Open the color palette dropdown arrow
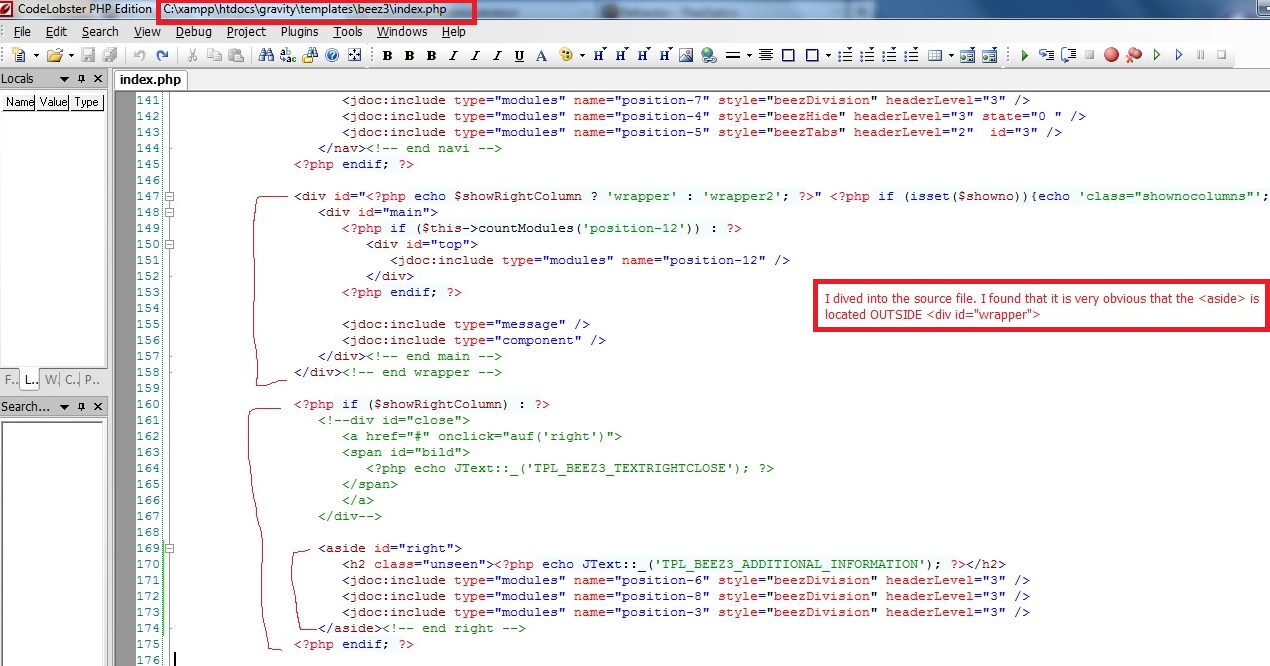This screenshot has width=1270, height=666. click(582, 55)
